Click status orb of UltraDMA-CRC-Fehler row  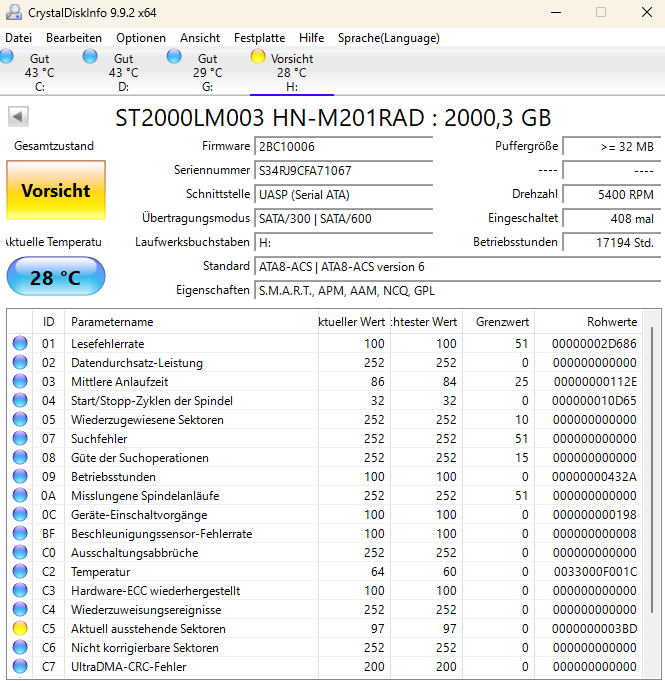click(x=20, y=666)
